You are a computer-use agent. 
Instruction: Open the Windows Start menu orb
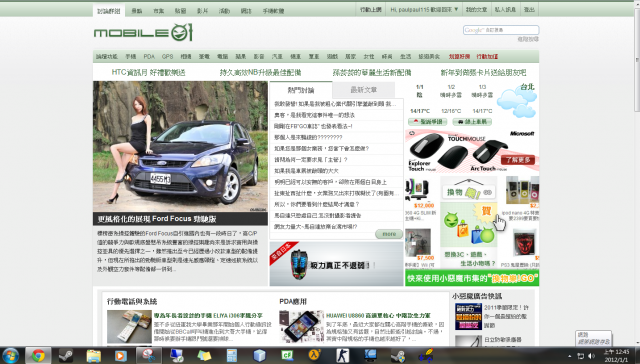click(10, 355)
